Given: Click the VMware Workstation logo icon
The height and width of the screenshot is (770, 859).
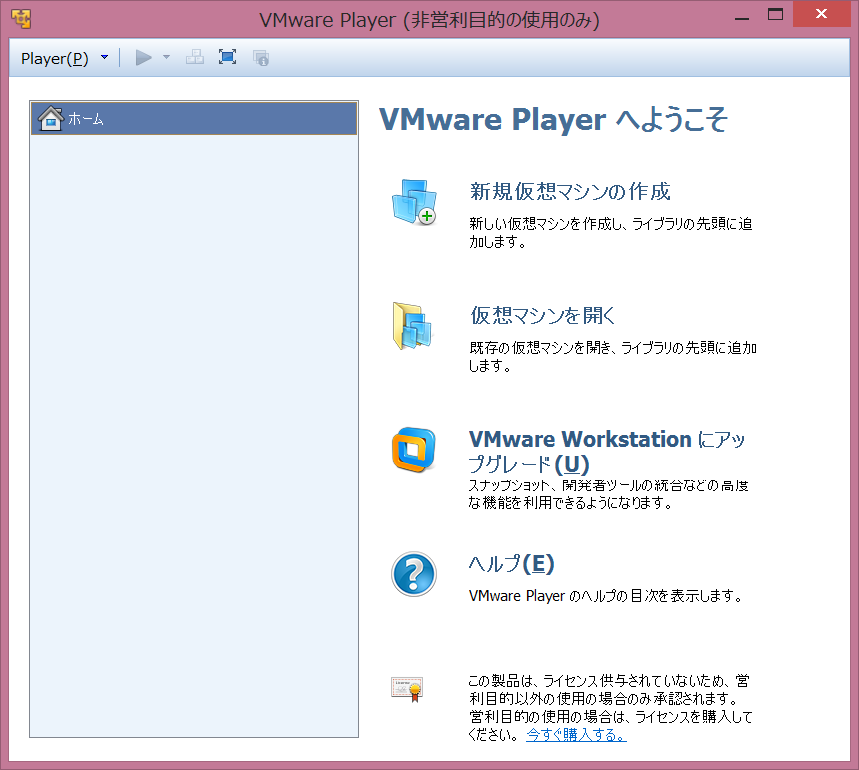Looking at the screenshot, I should point(414,450).
